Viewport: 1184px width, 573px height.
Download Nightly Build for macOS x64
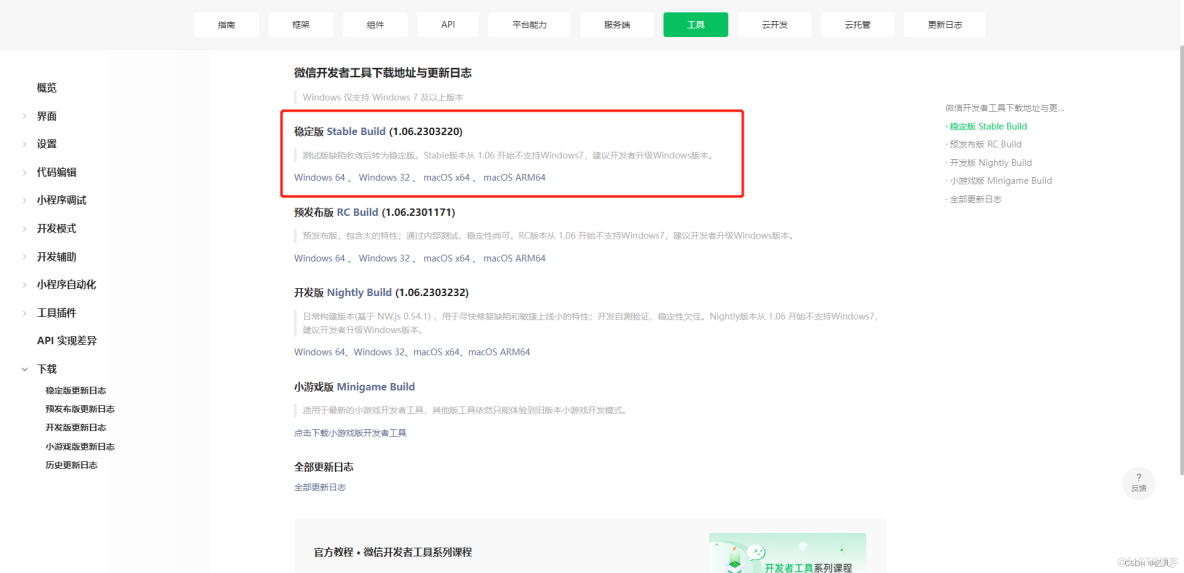pyautogui.click(x=436, y=352)
